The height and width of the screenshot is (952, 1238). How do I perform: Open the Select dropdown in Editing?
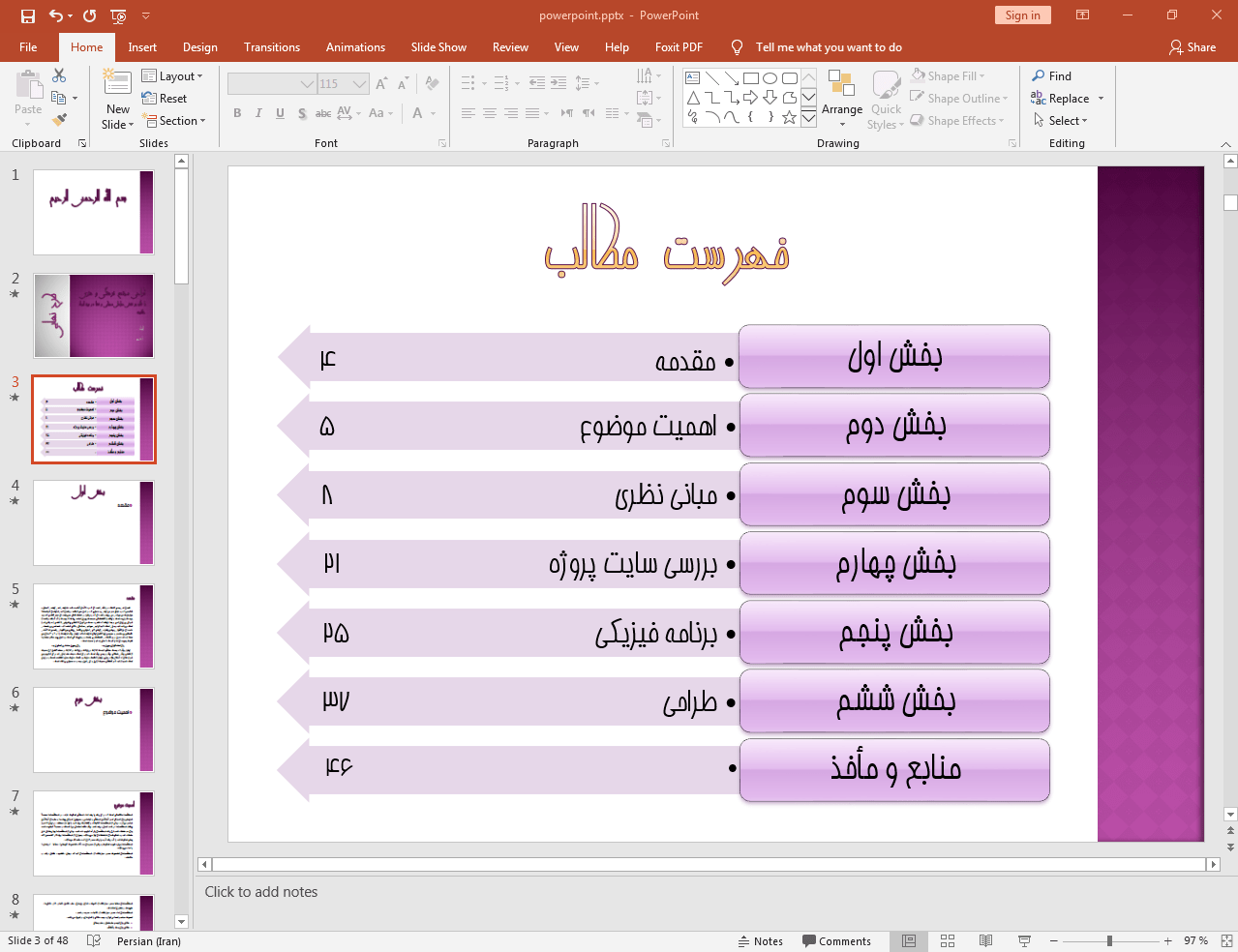[1061, 120]
